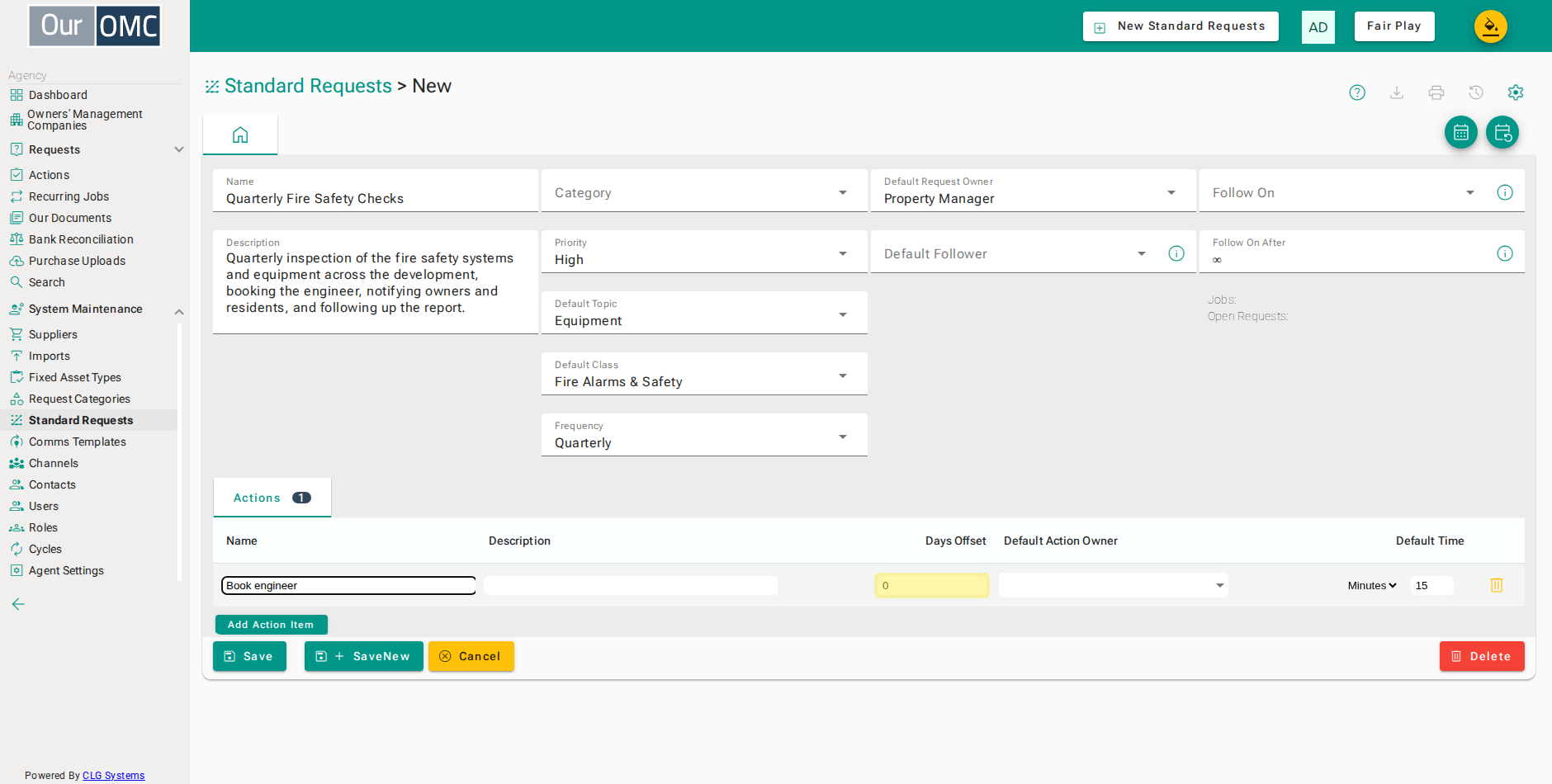Open the Default Class dropdown

click(x=704, y=375)
